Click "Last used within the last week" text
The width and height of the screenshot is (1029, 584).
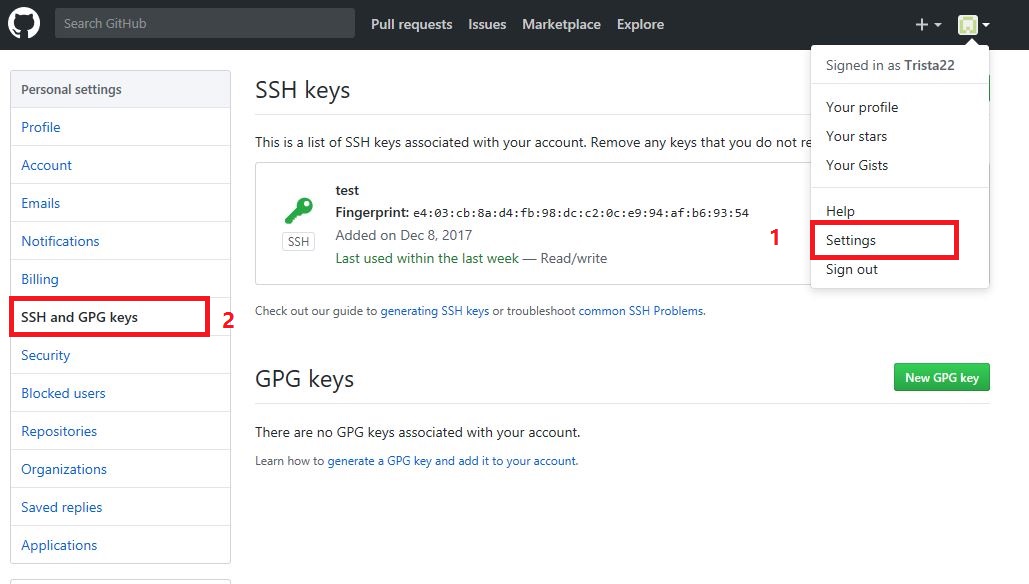click(427, 259)
